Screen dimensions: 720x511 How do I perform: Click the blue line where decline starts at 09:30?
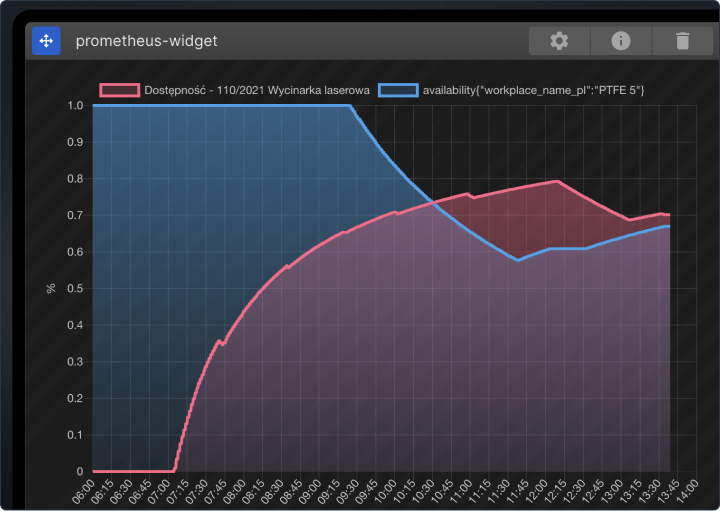[x=350, y=105]
